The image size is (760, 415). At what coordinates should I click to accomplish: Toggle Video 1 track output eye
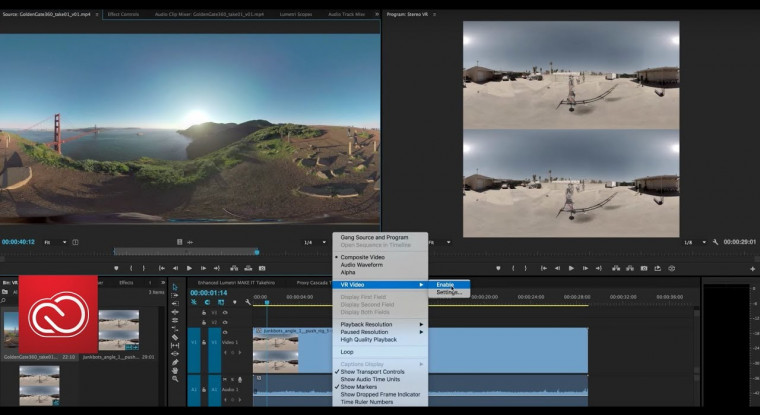(225, 333)
